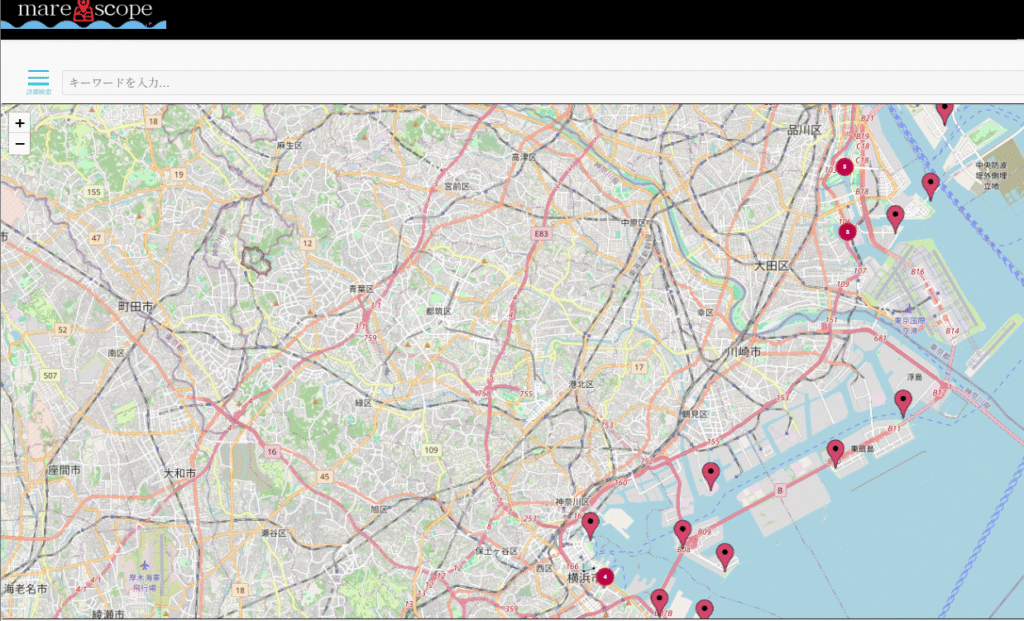Click the route 12 road shield

point(307,244)
